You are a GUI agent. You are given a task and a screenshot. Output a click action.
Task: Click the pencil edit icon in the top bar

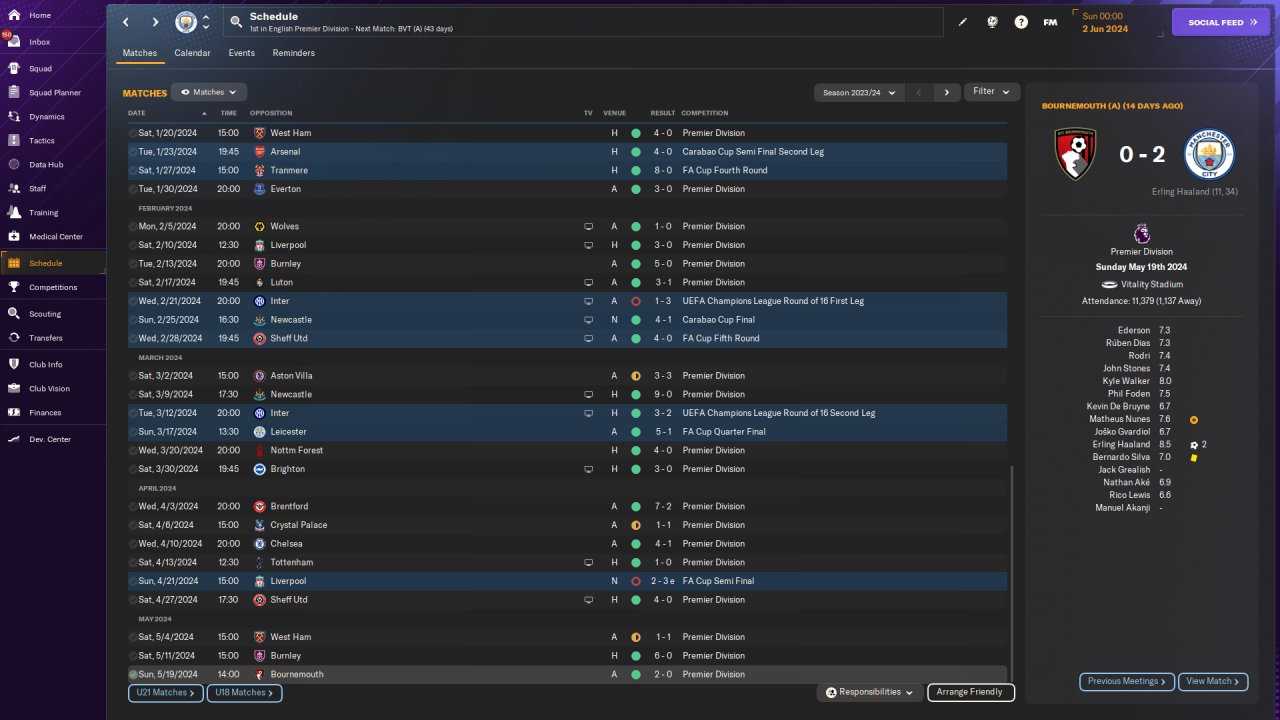(963, 22)
